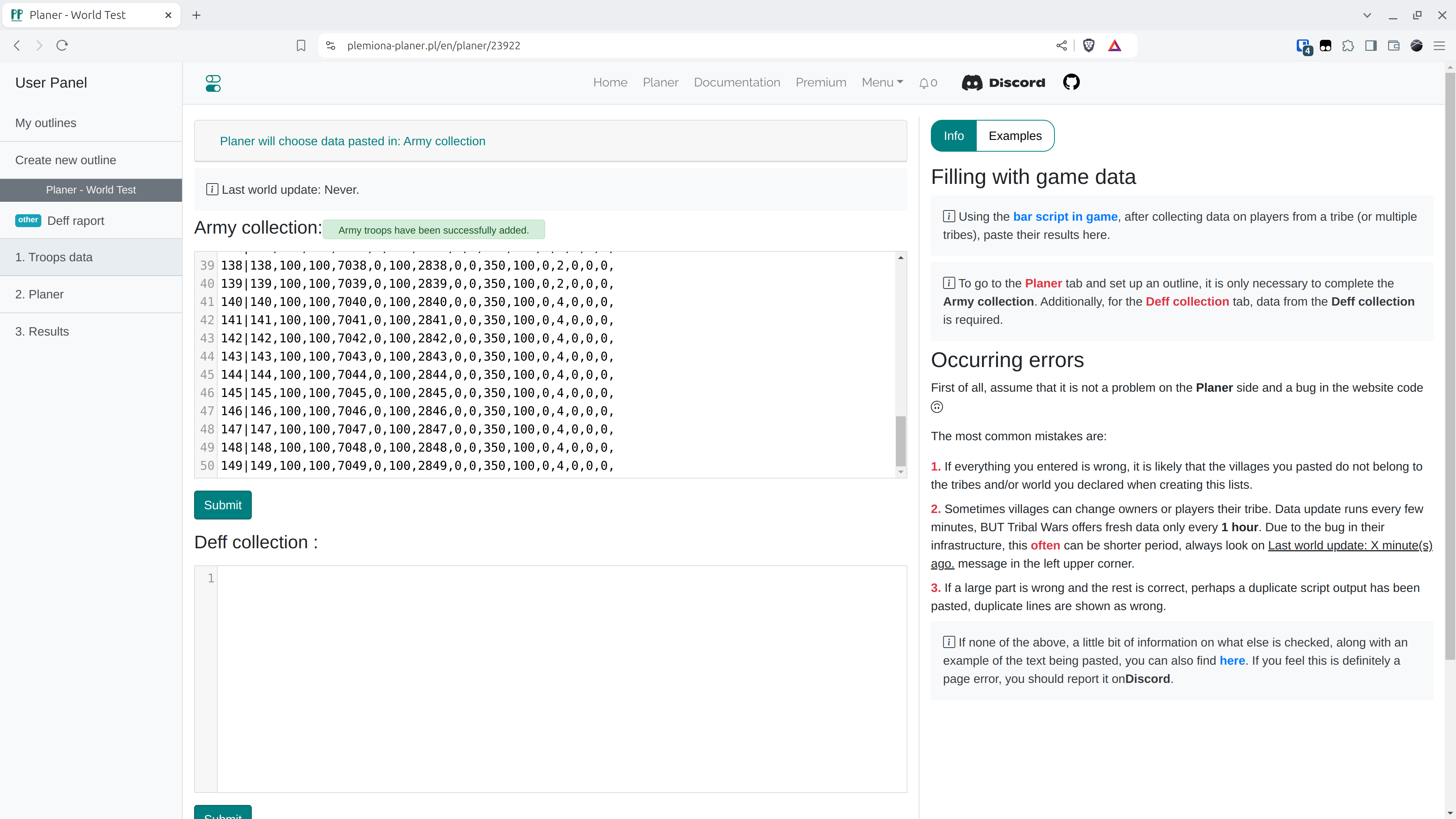Go to the 2. Planer sidebar tab

click(39, 295)
